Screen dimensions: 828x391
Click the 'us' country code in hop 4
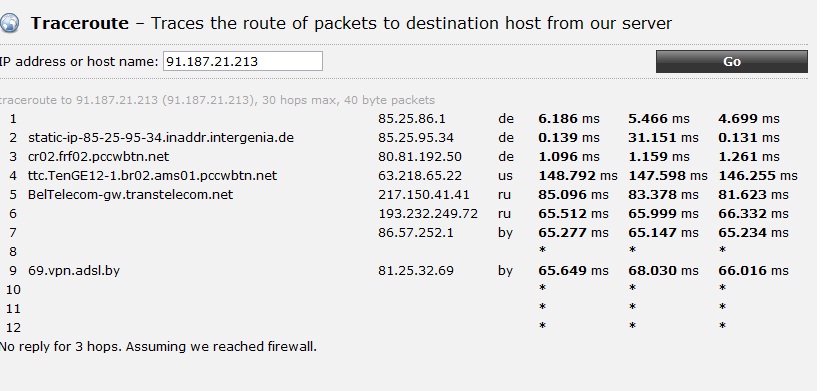point(505,176)
